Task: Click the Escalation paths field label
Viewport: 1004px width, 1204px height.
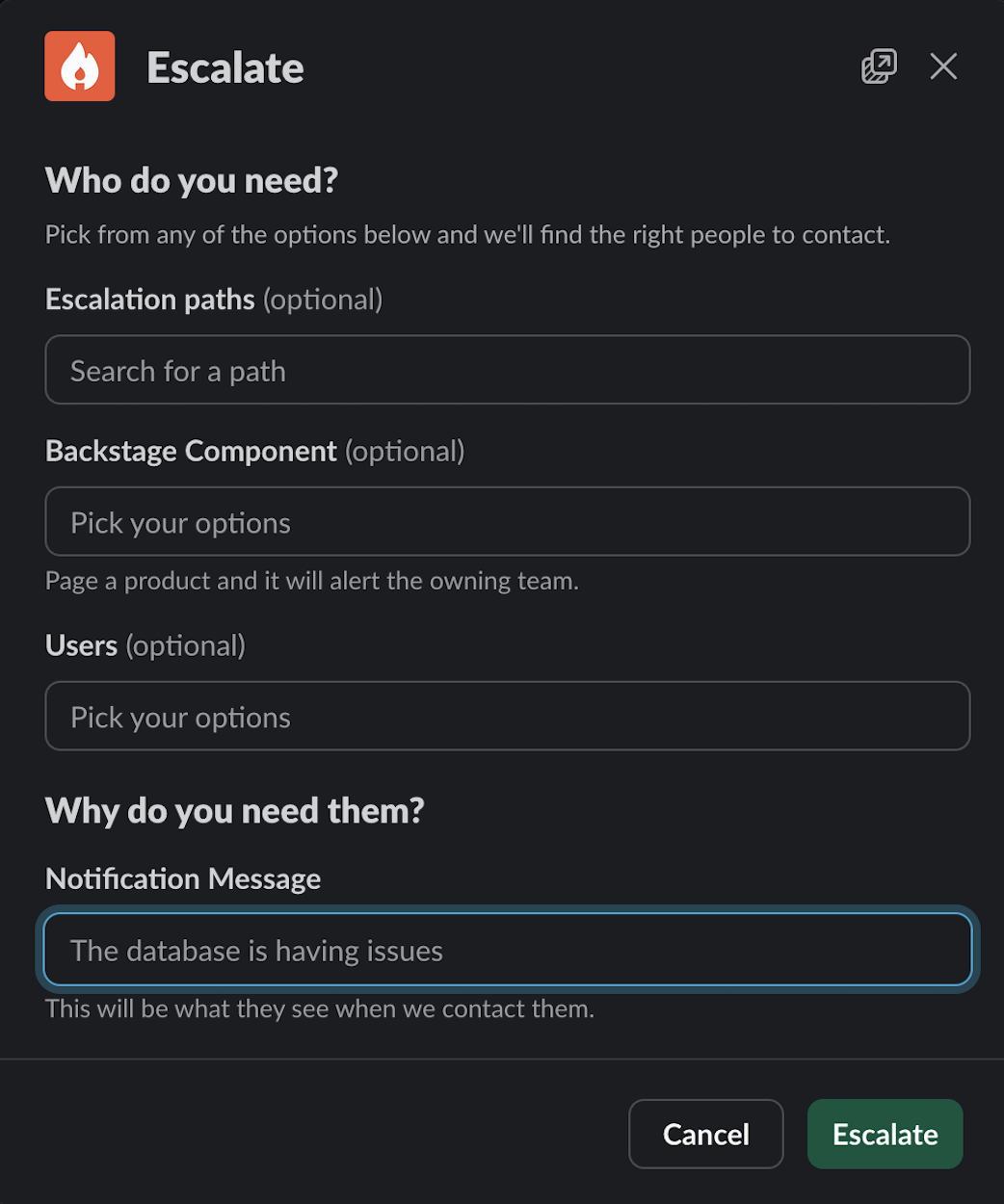Action: point(150,300)
